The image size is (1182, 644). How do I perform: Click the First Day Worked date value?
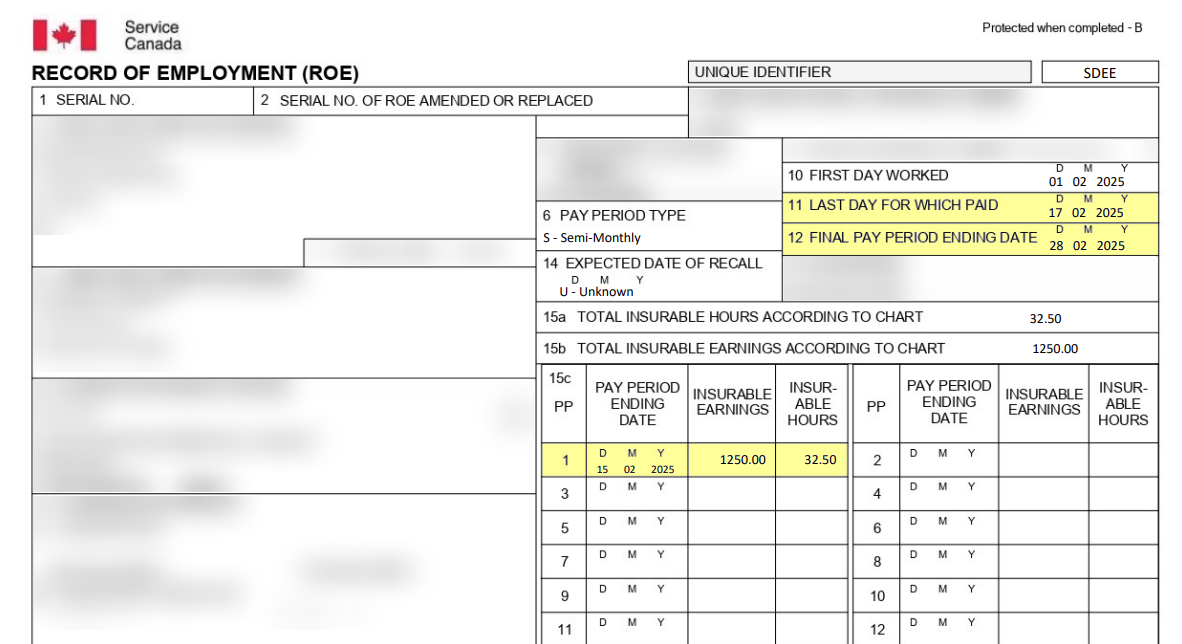coord(1086,182)
